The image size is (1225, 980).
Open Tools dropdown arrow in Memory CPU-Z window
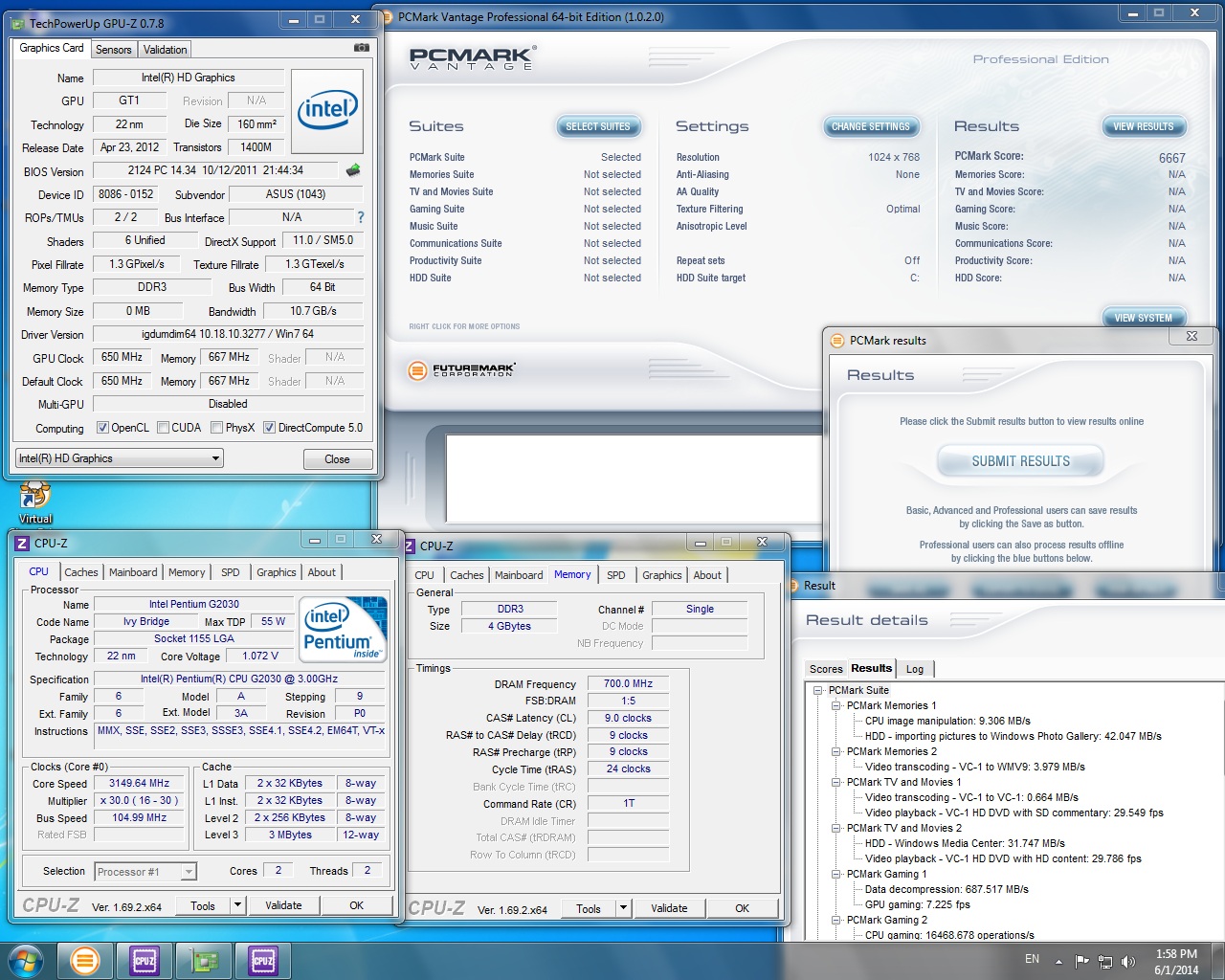click(x=623, y=908)
